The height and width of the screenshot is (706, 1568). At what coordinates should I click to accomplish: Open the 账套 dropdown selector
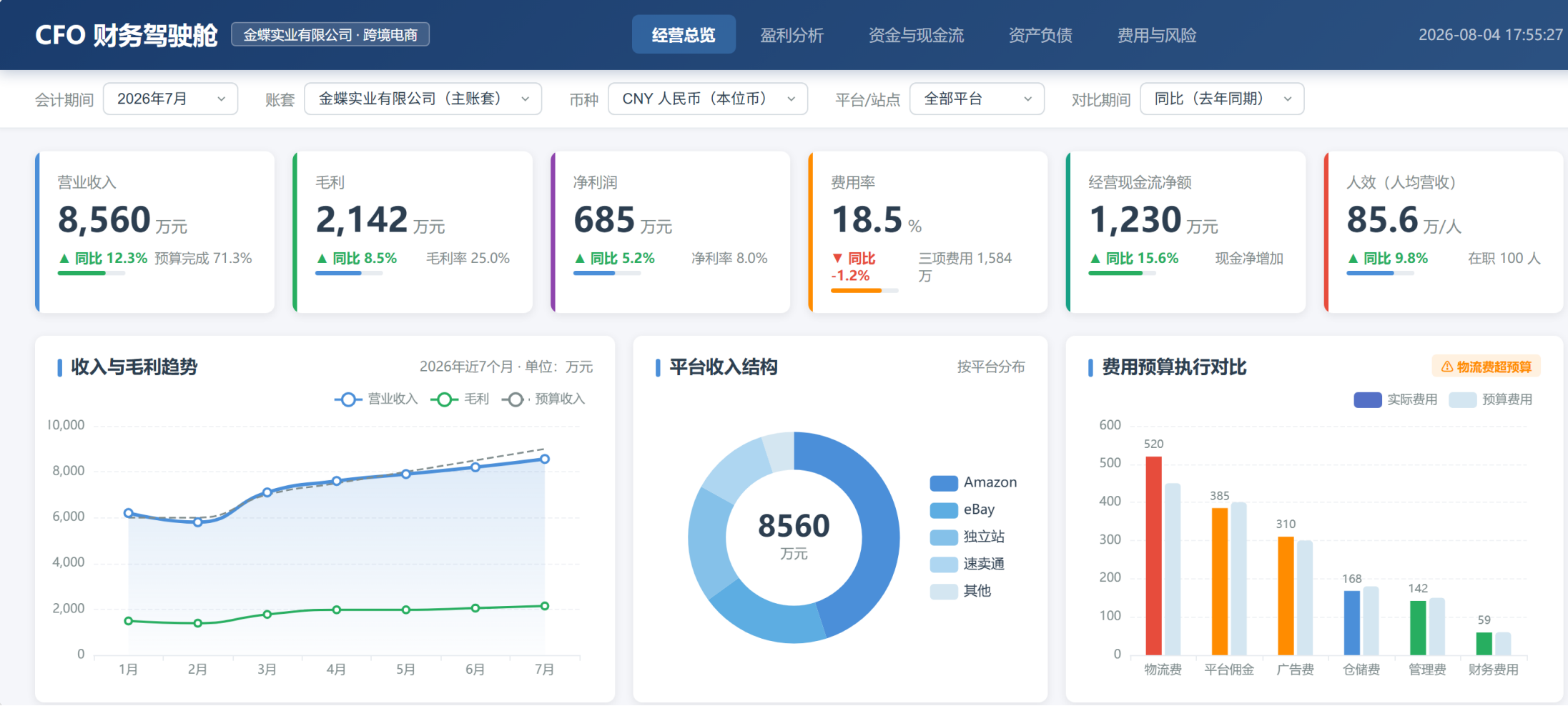tap(423, 99)
